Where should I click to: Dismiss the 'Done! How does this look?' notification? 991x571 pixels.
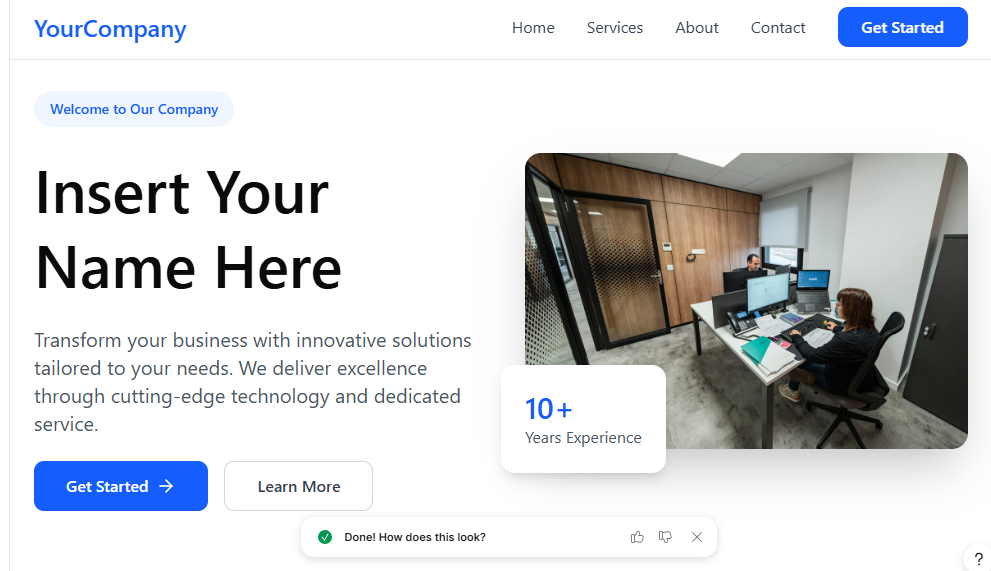[696, 537]
